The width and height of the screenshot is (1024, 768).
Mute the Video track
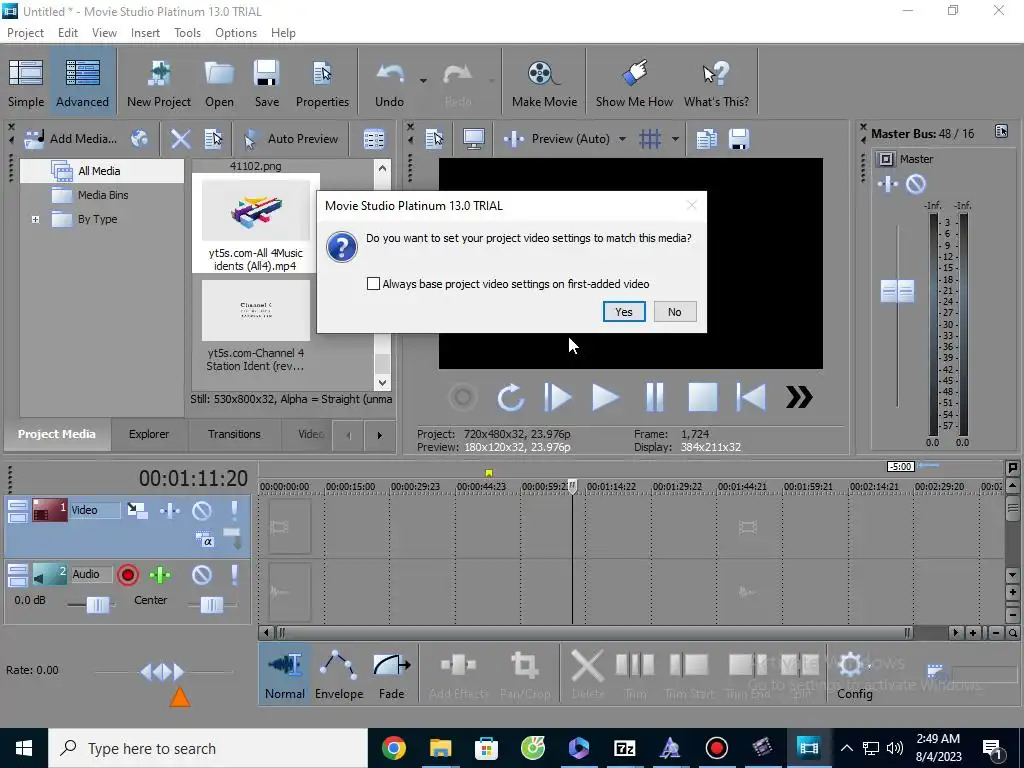202,510
